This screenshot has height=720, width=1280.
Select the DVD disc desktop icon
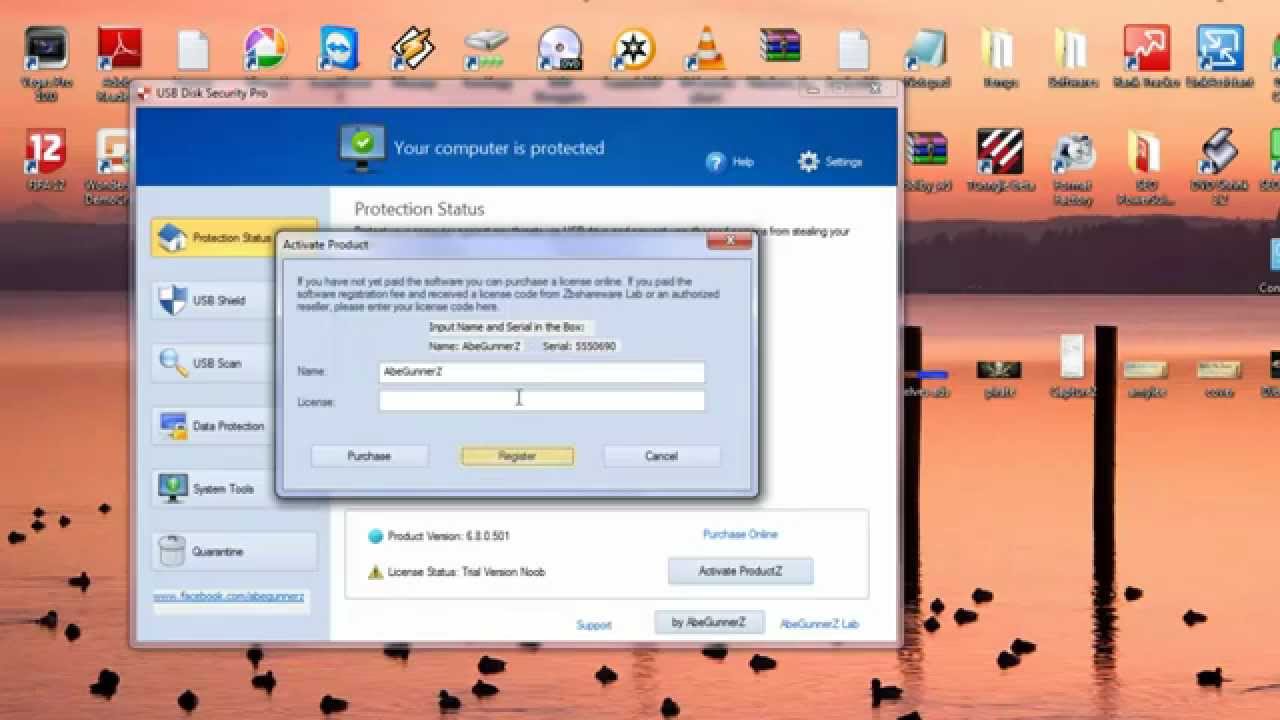coord(559,50)
